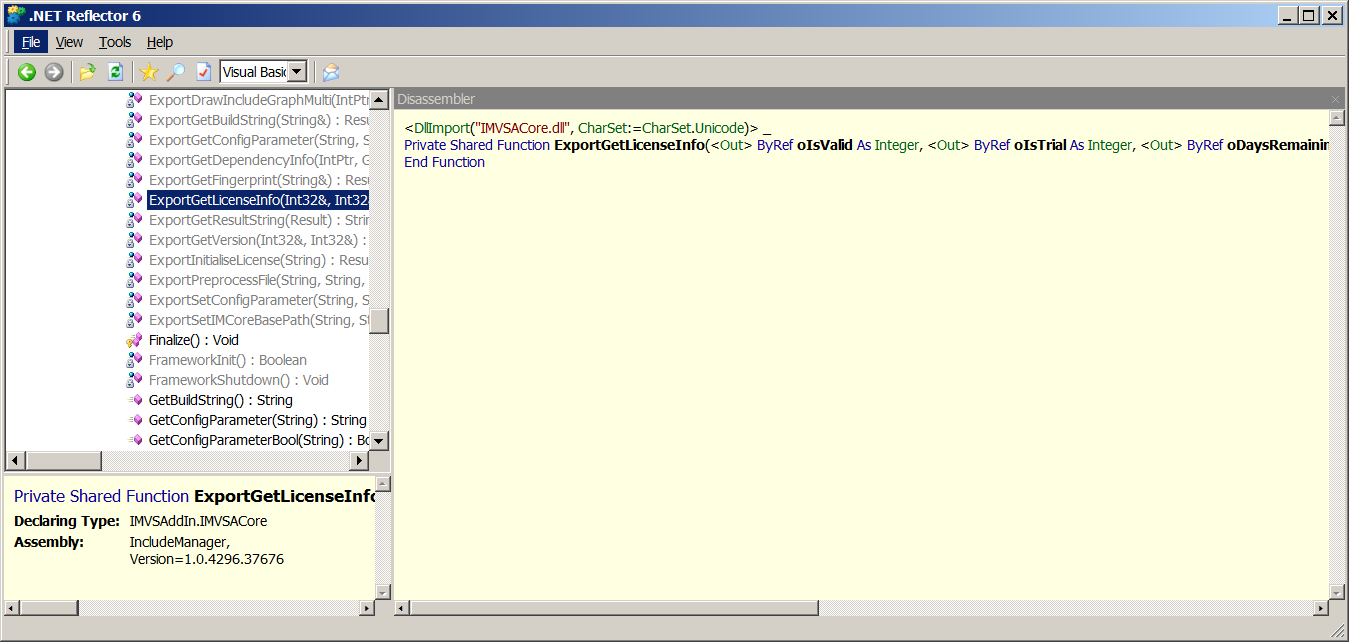Viewport: 1349px width, 642px height.
Task: Click bold ExportGetLicenseInfo in disassembler code
Action: [x=630, y=145]
